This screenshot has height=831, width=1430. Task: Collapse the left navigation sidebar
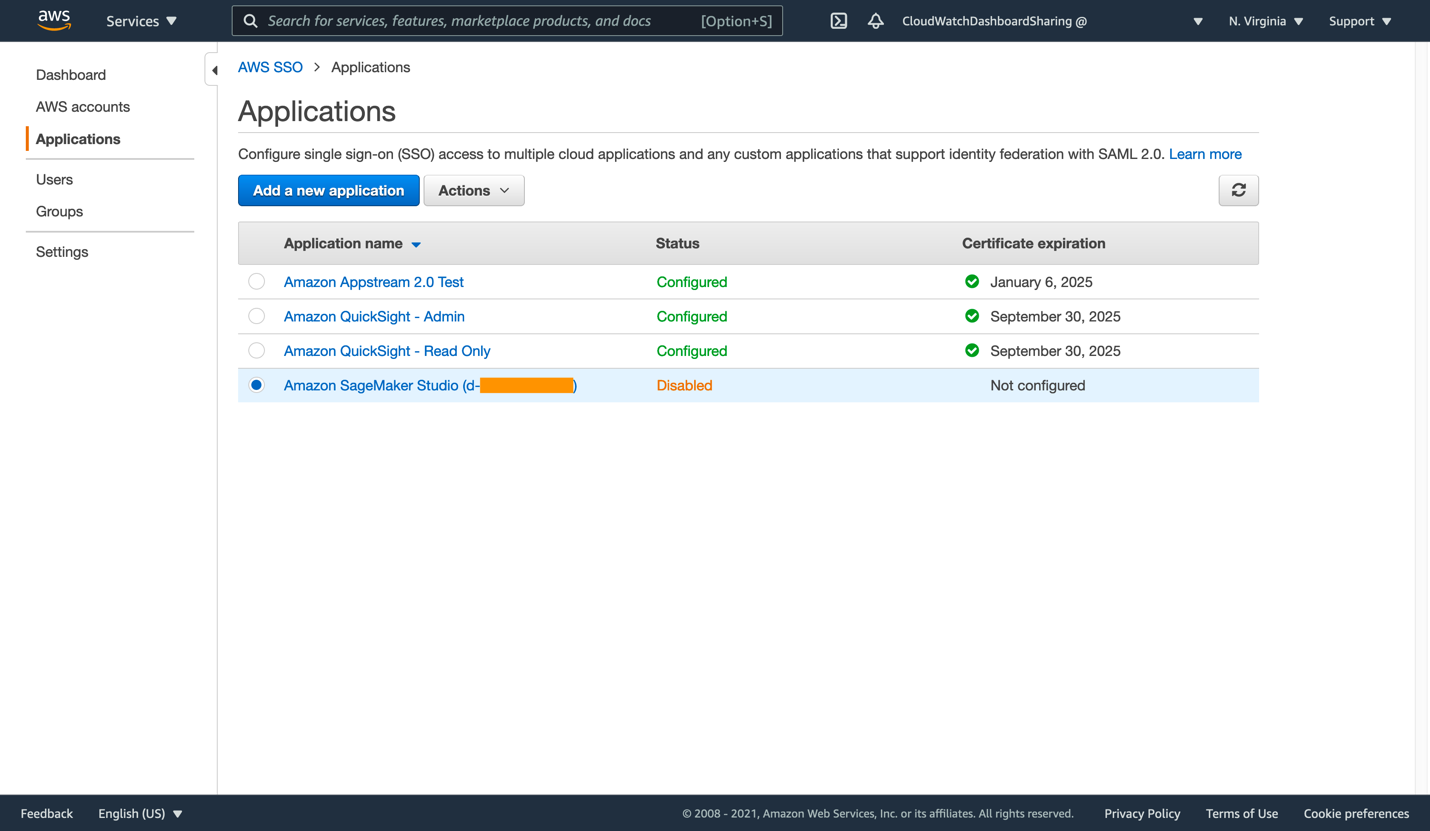[x=213, y=69]
